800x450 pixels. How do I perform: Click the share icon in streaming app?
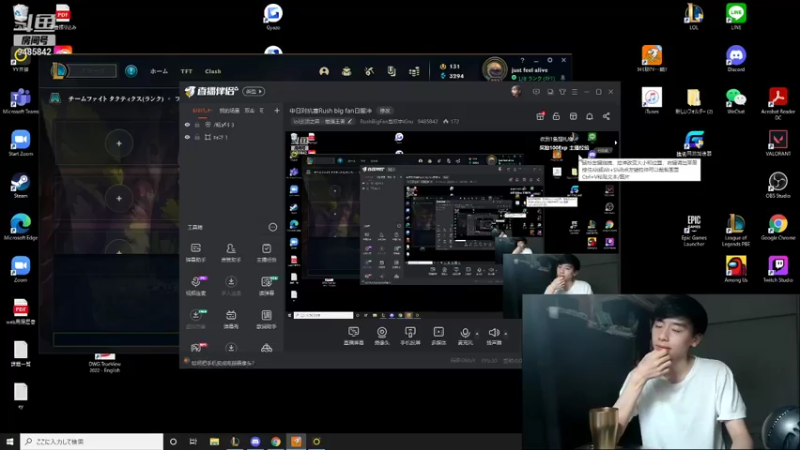click(x=606, y=116)
